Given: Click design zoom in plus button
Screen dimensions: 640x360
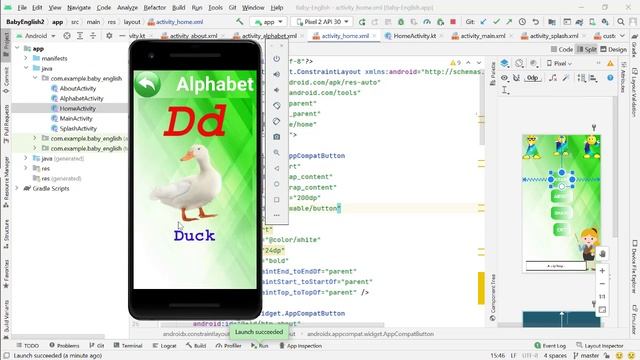Looking at the screenshot, I should click(602, 271).
